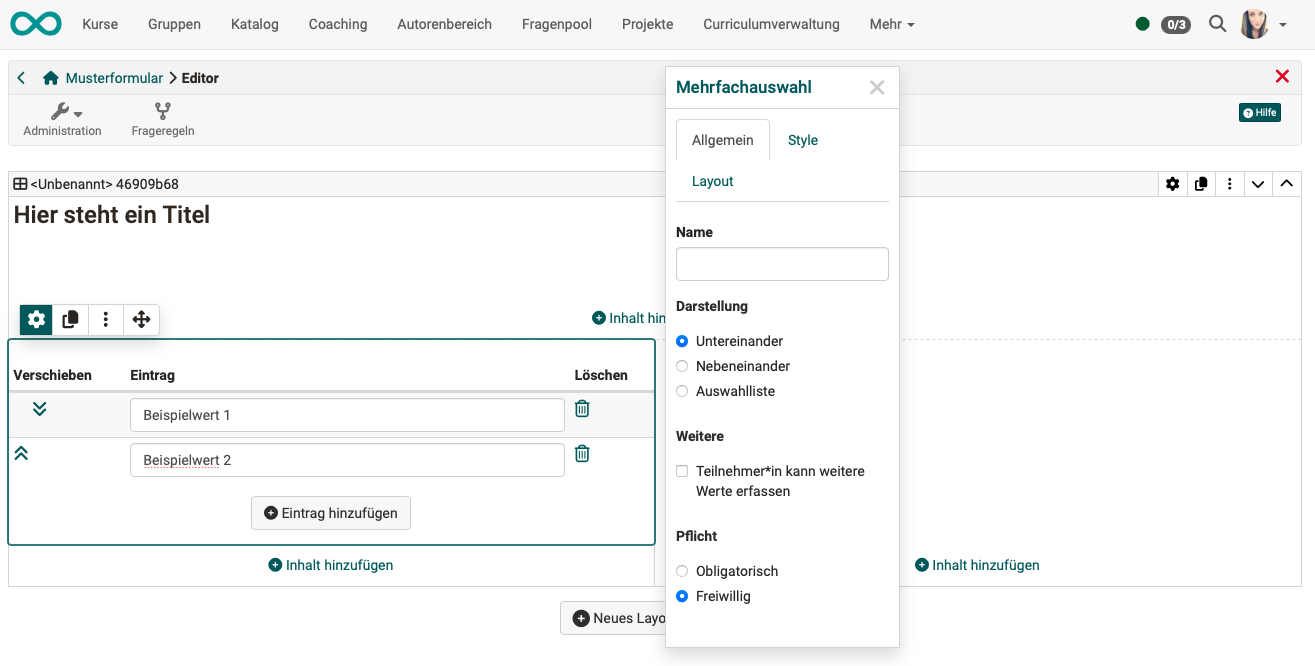This screenshot has width=1315, height=666.
Task: Open the Fragenpool navigation item
Action: coord(556,24)
